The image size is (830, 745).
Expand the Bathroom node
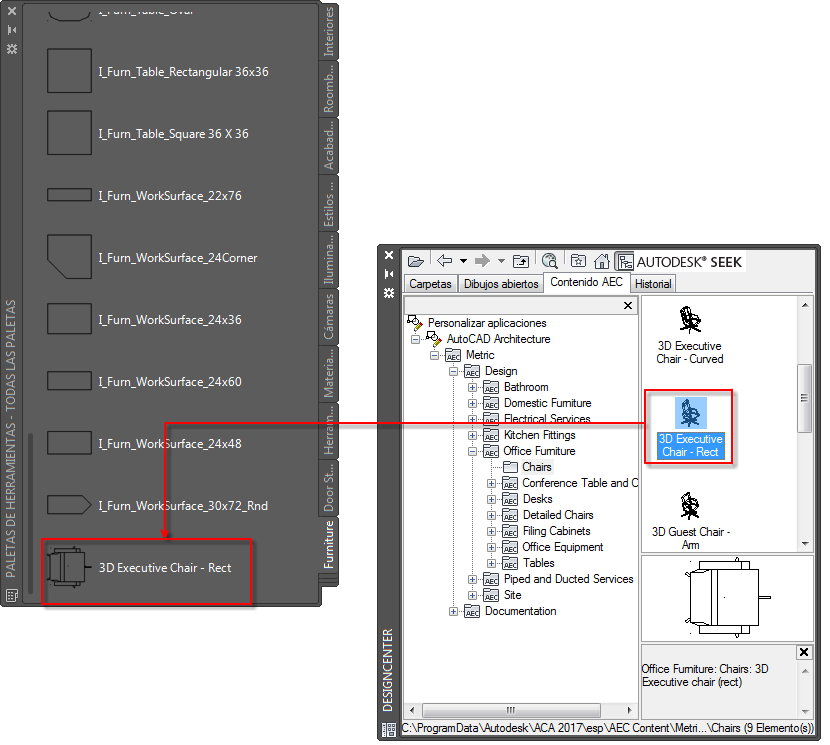472,387
